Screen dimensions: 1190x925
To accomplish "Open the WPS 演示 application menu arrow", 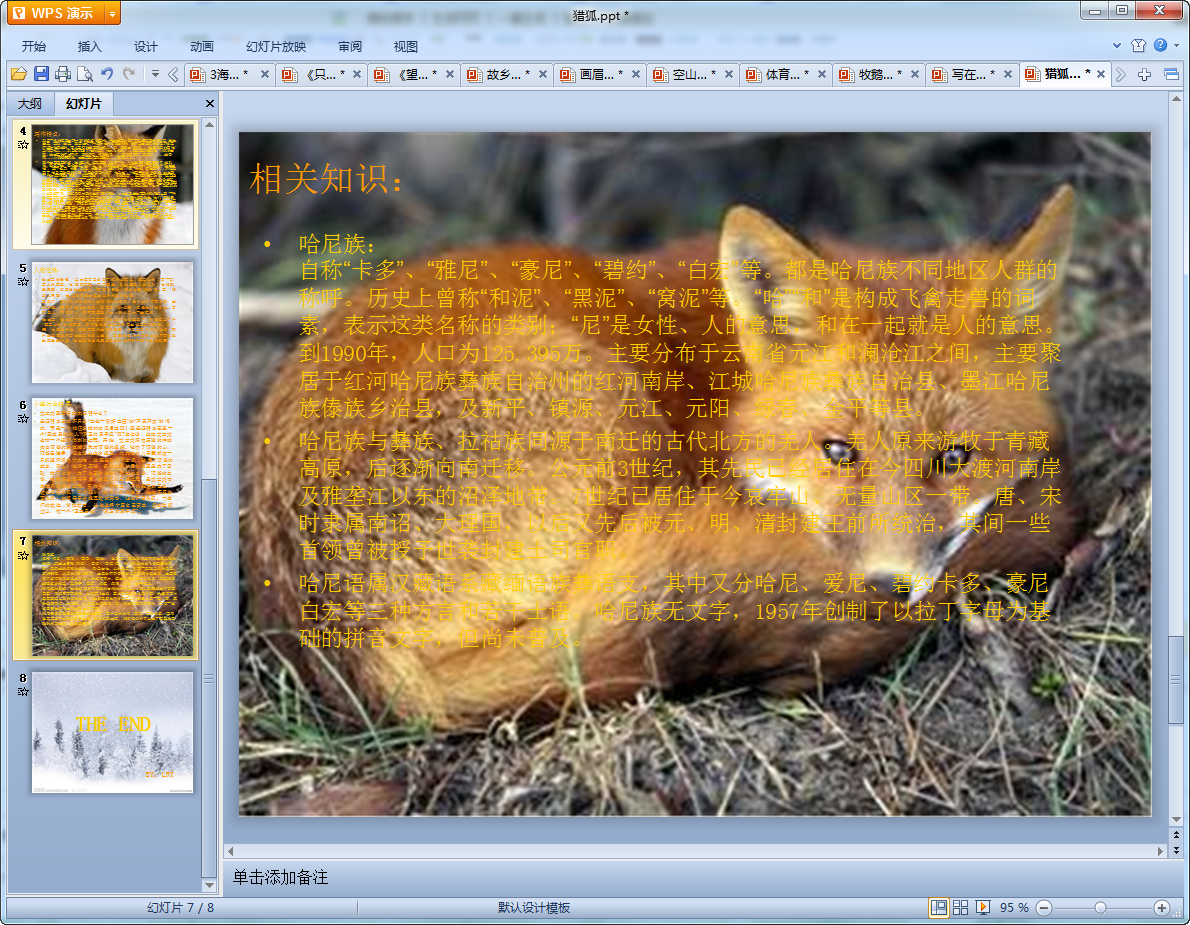I will click(112, 13).
